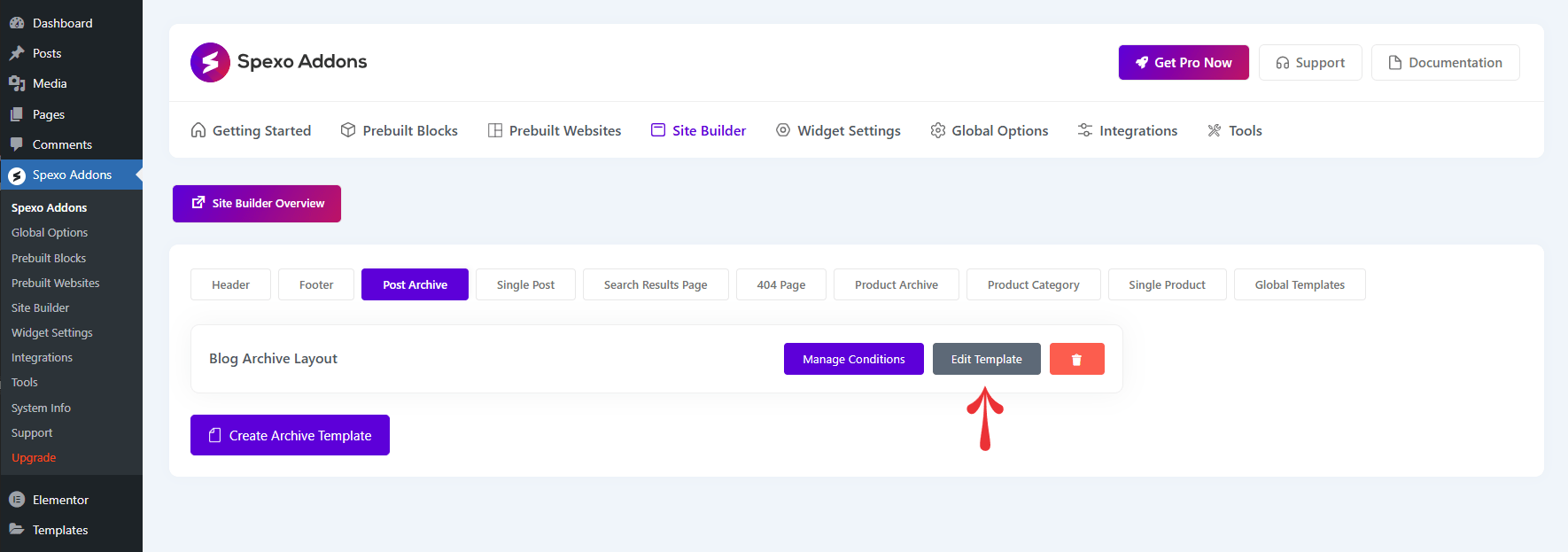This screenshot has width=1568, height=552.
Task: Click the Edit Template button
Action: (987, 359)
